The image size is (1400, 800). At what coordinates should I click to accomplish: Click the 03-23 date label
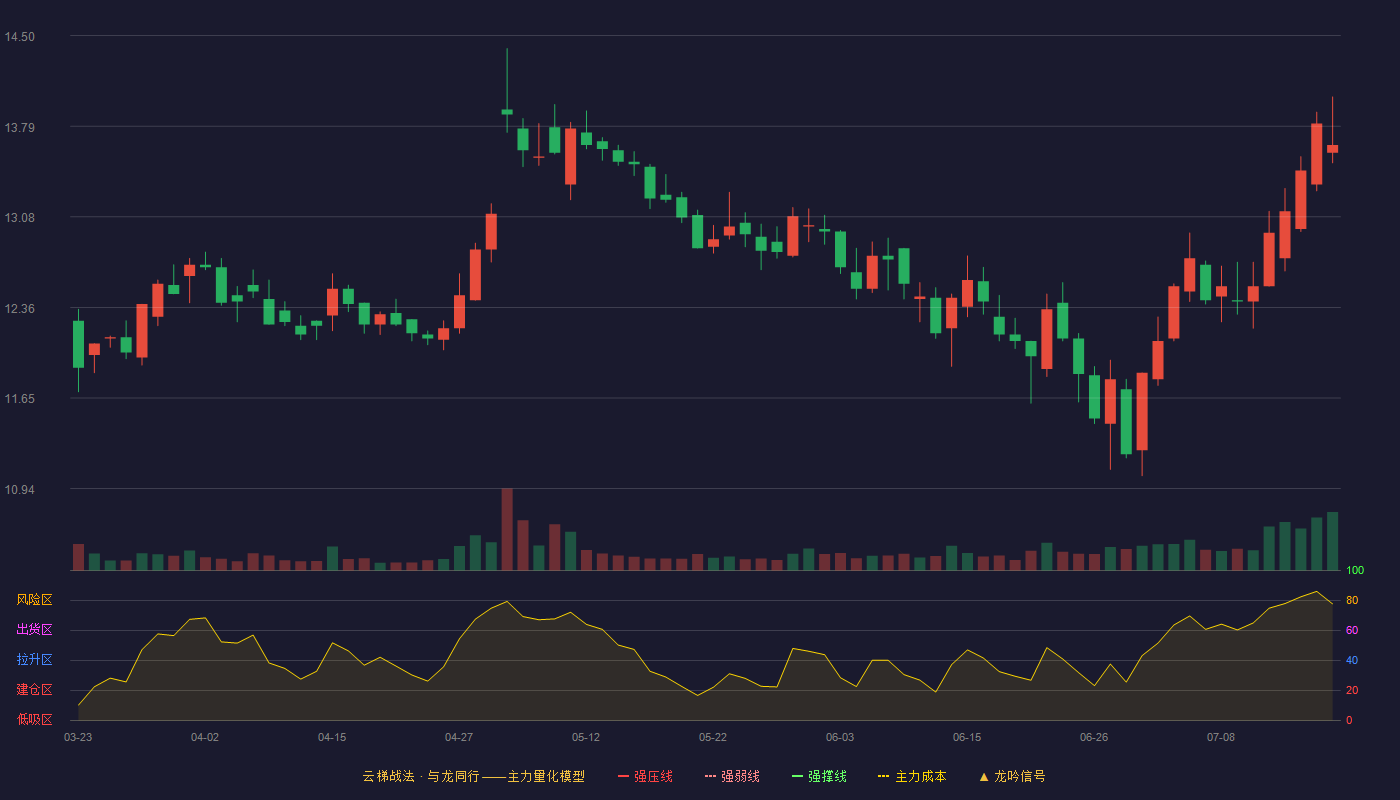78,737
